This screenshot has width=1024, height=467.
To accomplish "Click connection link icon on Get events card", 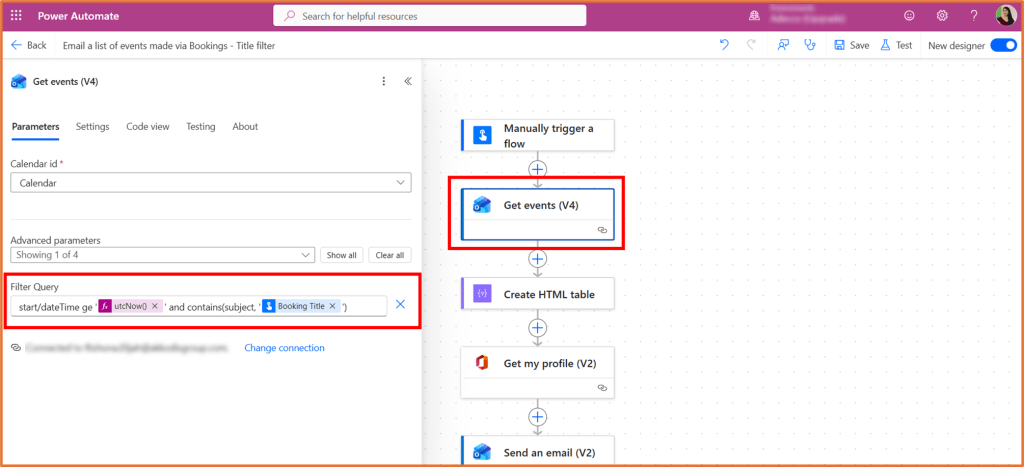I will tap(602, 230).
